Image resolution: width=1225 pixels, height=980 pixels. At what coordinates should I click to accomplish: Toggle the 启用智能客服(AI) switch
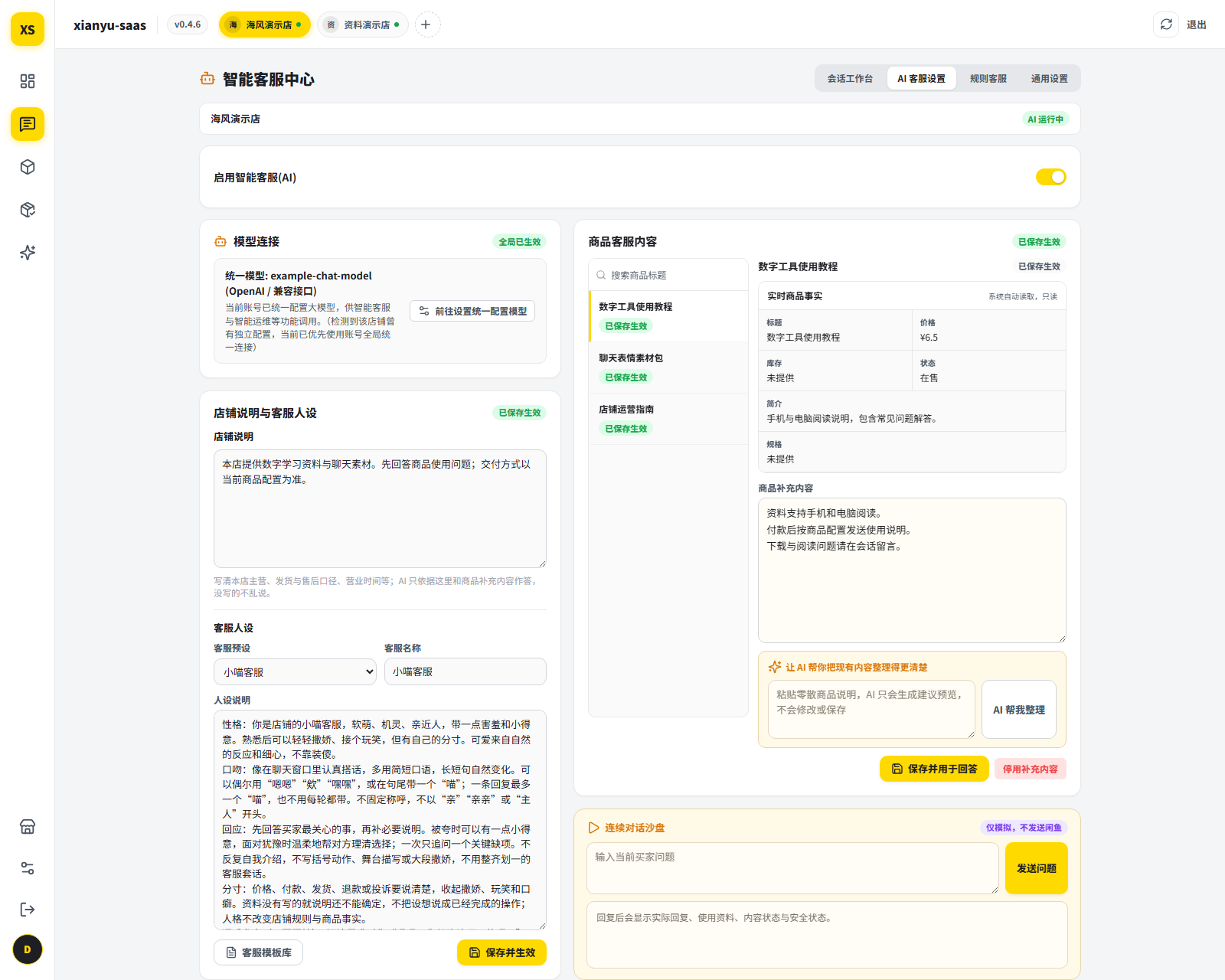pyautogui.click(x=1050, y=177)
